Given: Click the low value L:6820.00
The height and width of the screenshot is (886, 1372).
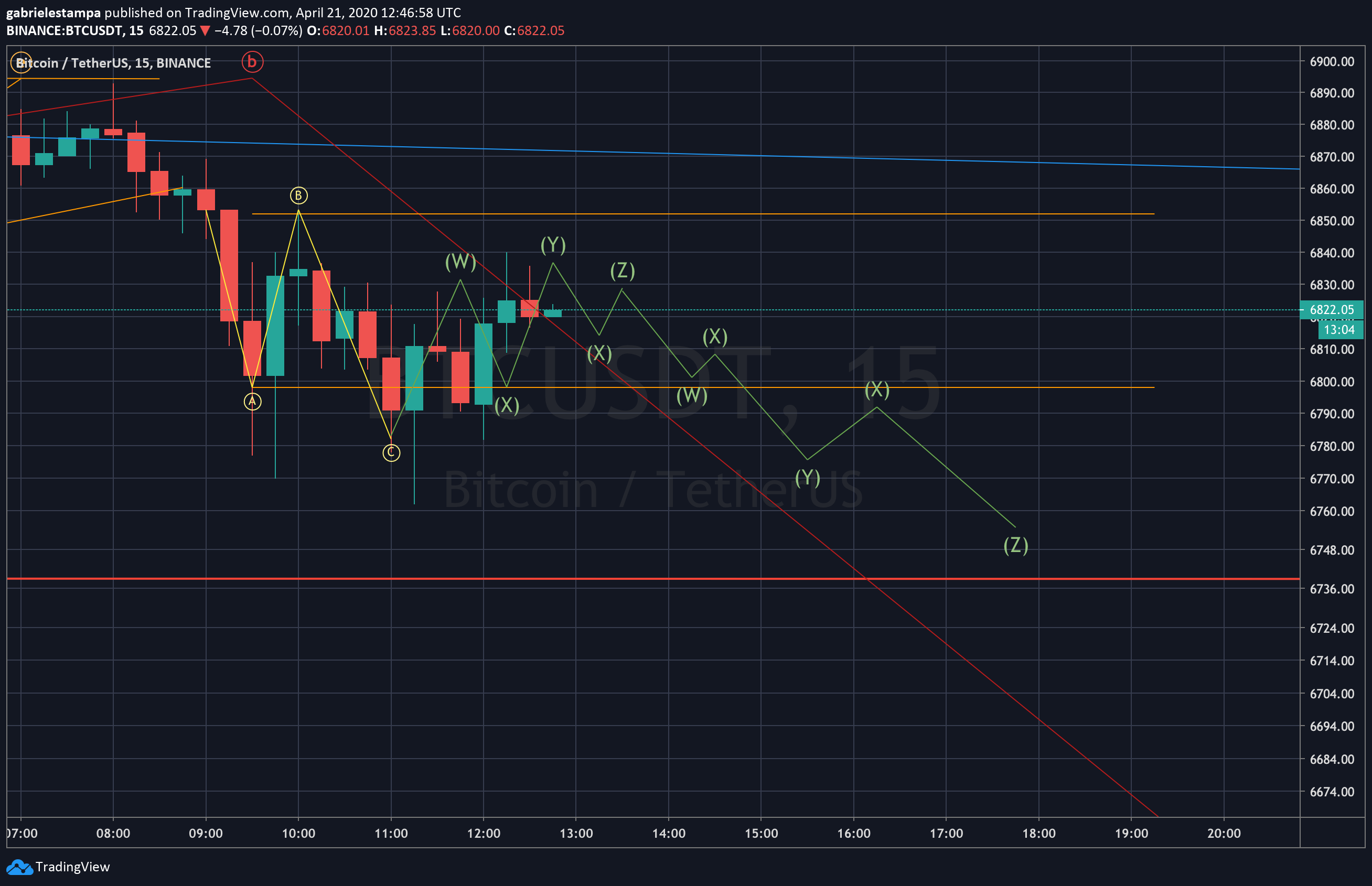Looking at the screenshot, I should pyautogui.click(x=469, y=30).
